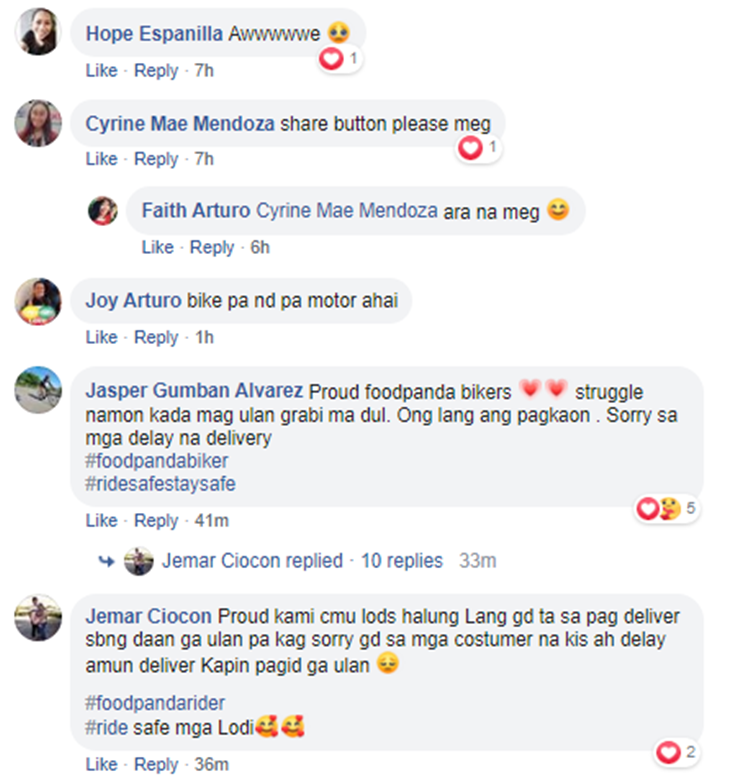
Task: Open Joy Arturo's profile picture
Action: pos(38,301)
